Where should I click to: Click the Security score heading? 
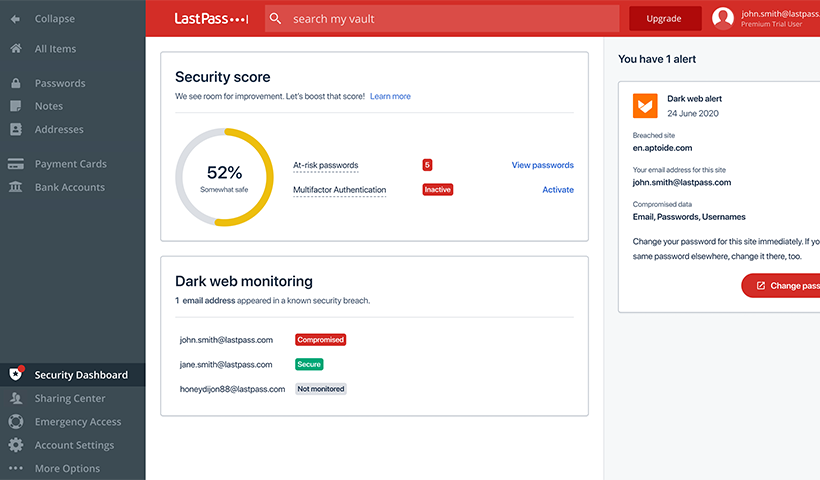point(223,77)
